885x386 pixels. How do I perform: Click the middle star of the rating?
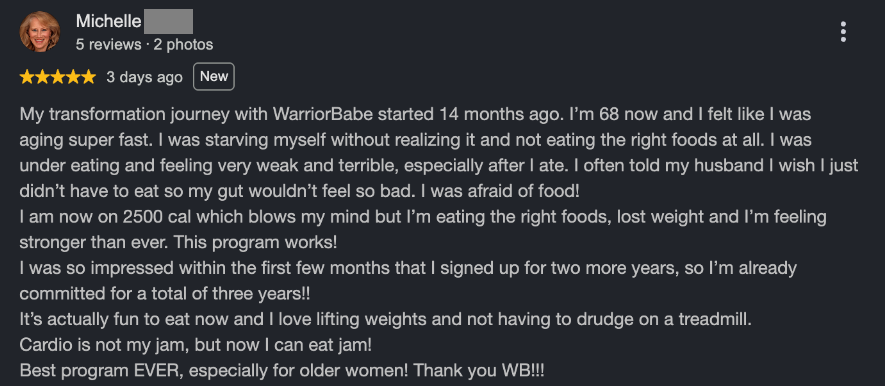pyautogui.click(x=58, y=77)
